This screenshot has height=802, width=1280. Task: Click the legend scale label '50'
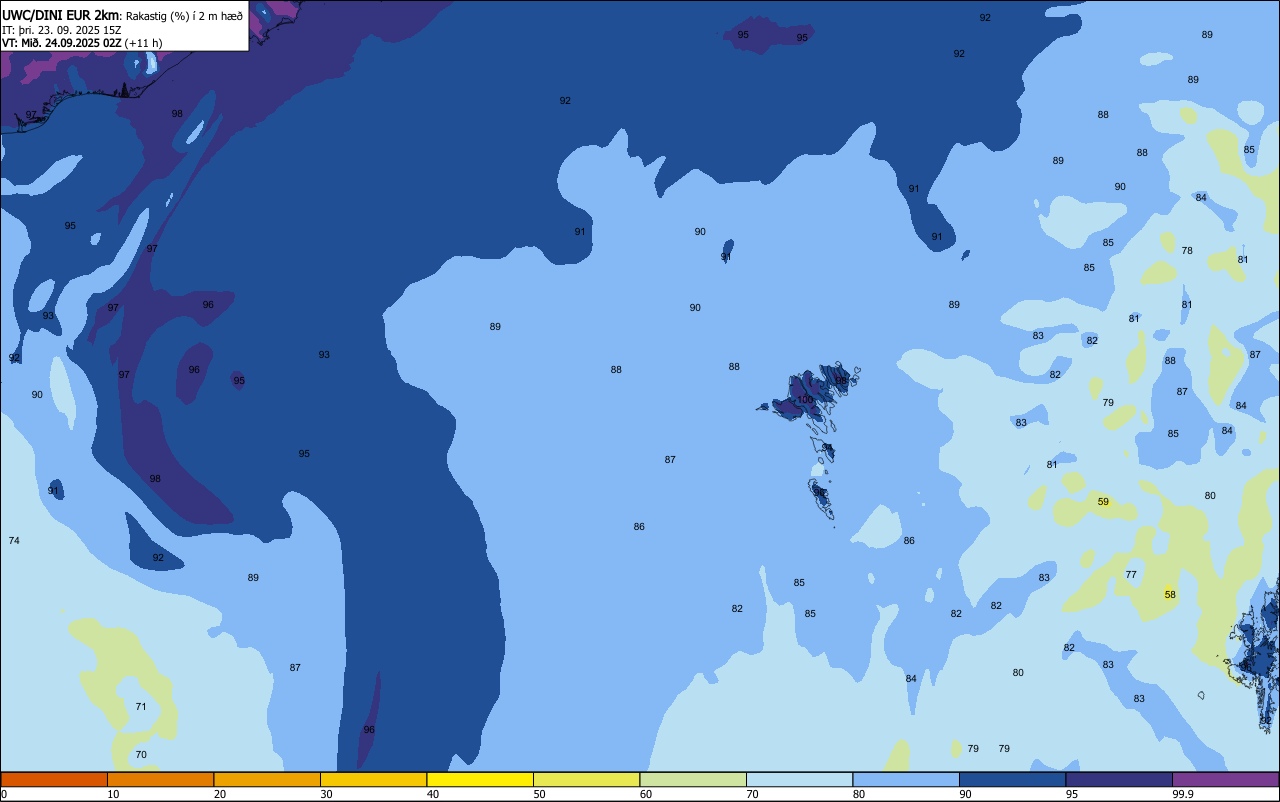pos(539,794)
